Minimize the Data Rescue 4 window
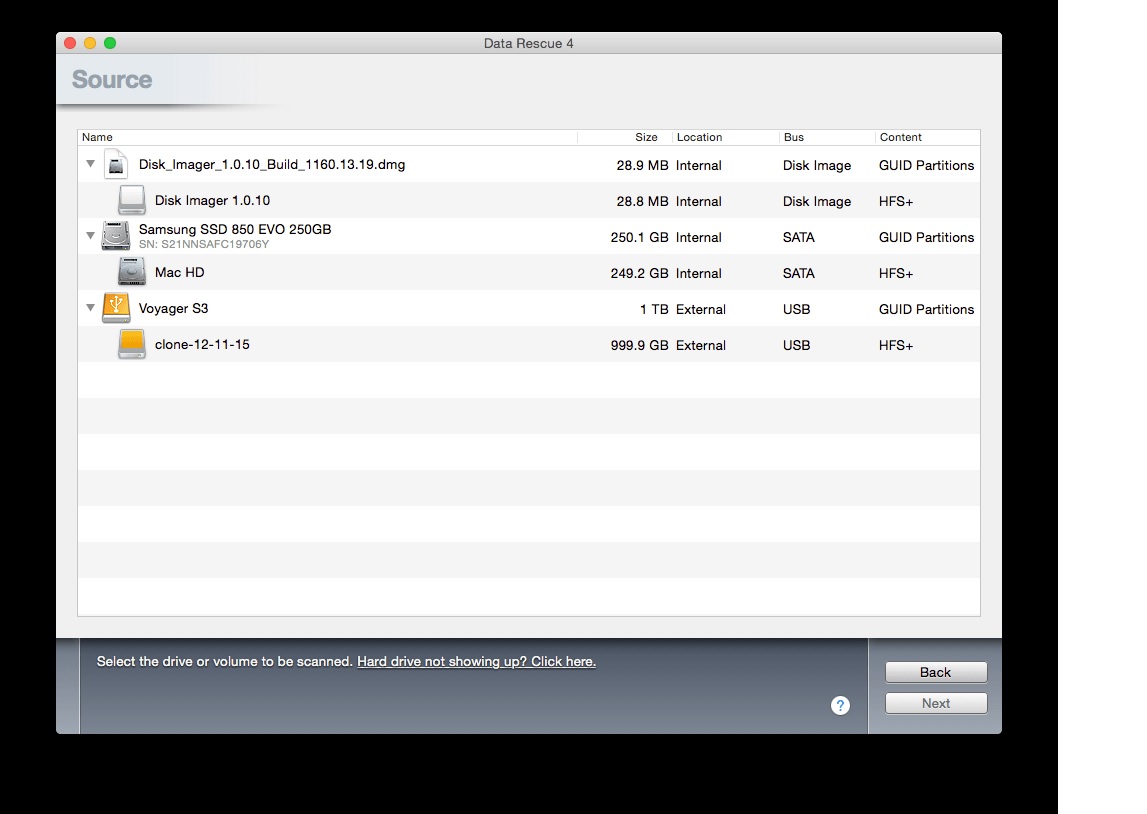This screenshot has height=814, width=1147. 90,43
